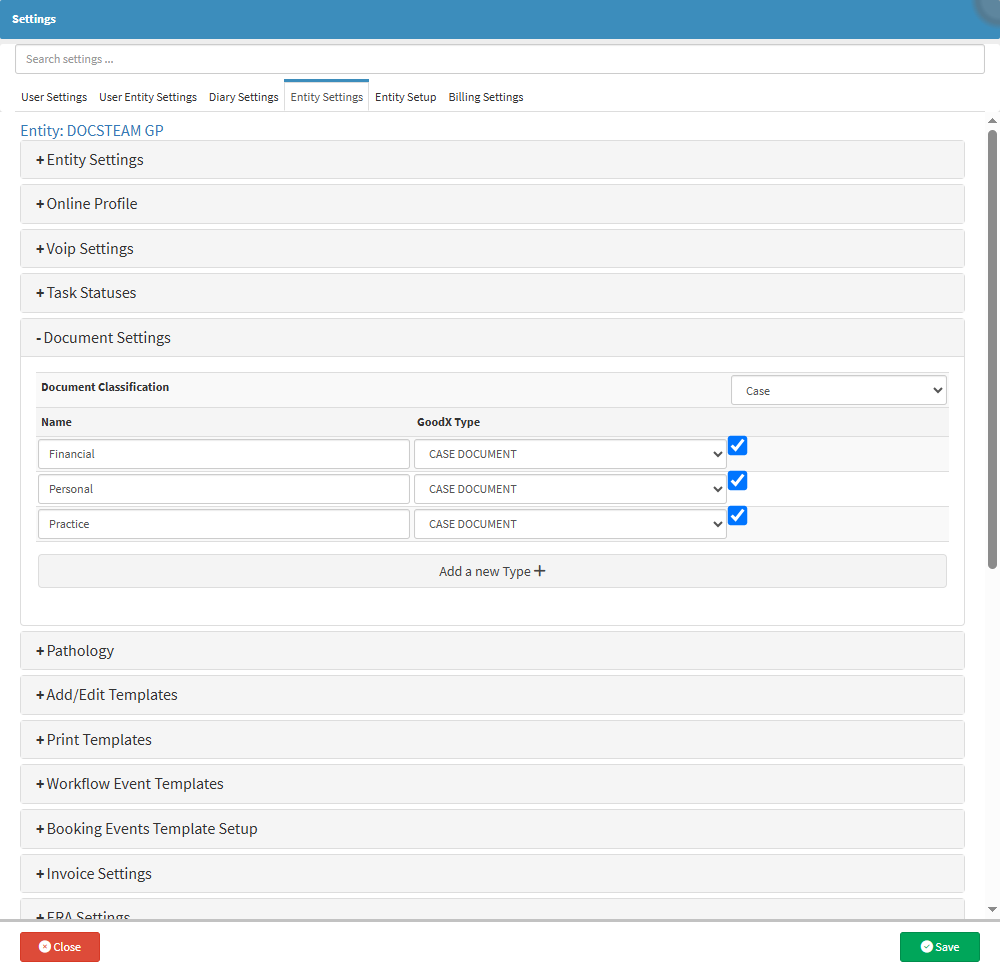Click the checkmark icon in Save button
Viewport: 1000px width, 972px height.
tap(926, 947)
